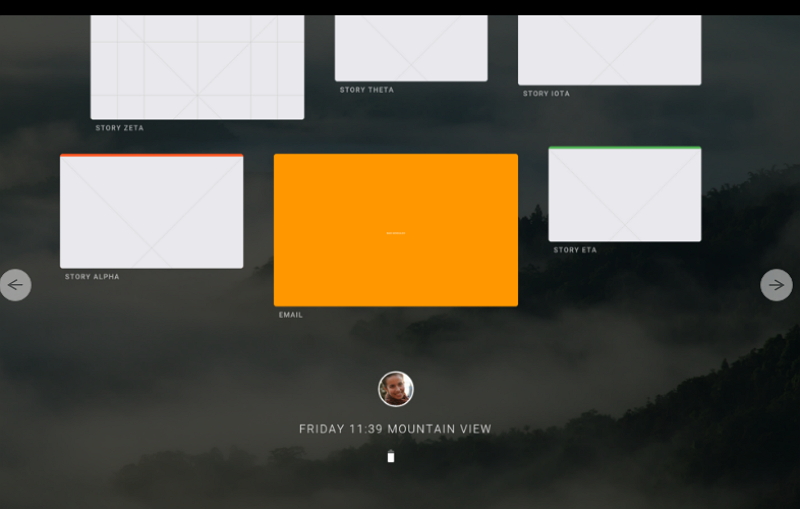The height and width of the screenshot is (509, 800).
Task: Click the battery status icon
Action: click(391, 457)
